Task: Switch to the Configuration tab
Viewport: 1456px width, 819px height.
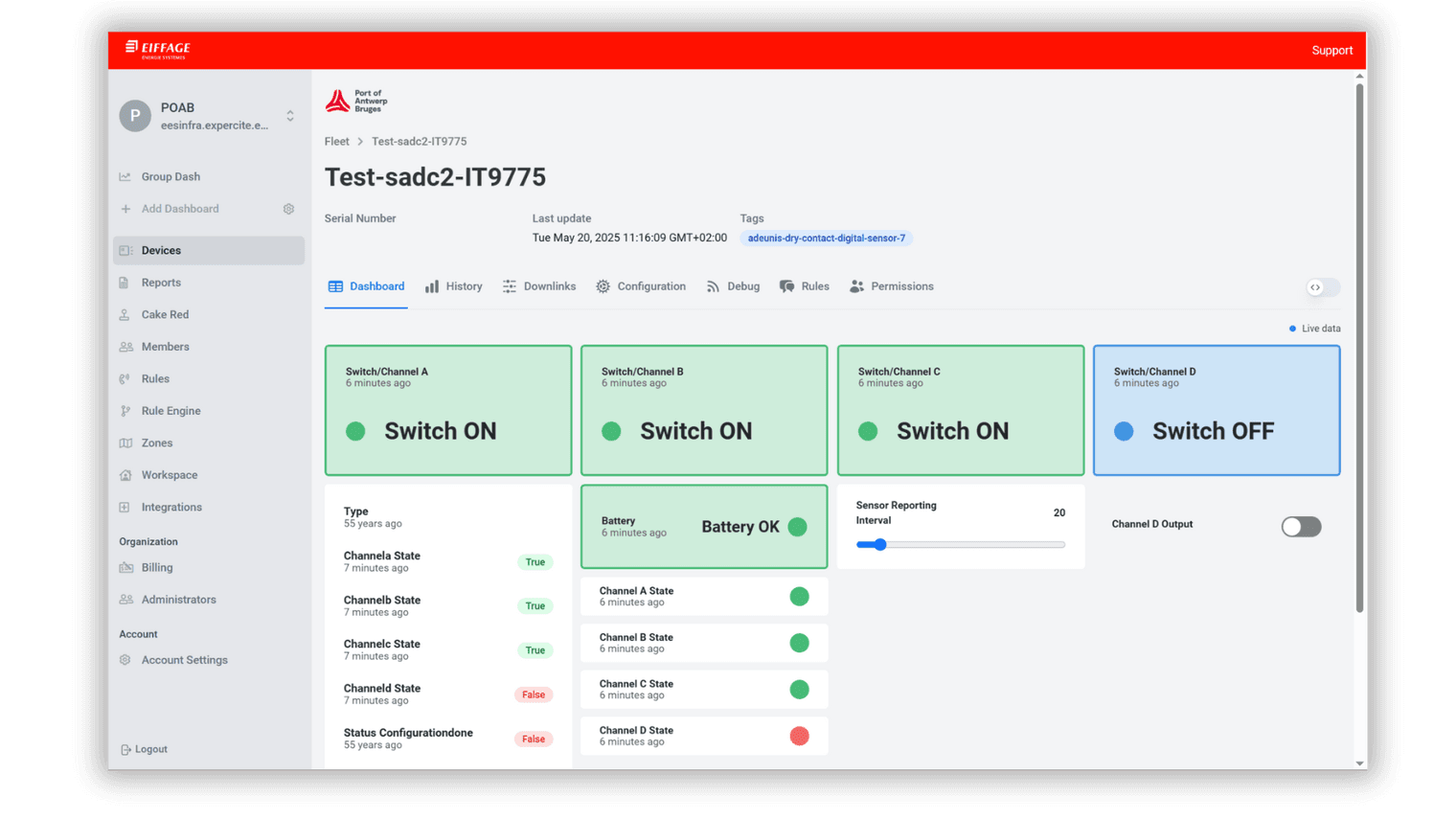Action: (x=641, y=286)
